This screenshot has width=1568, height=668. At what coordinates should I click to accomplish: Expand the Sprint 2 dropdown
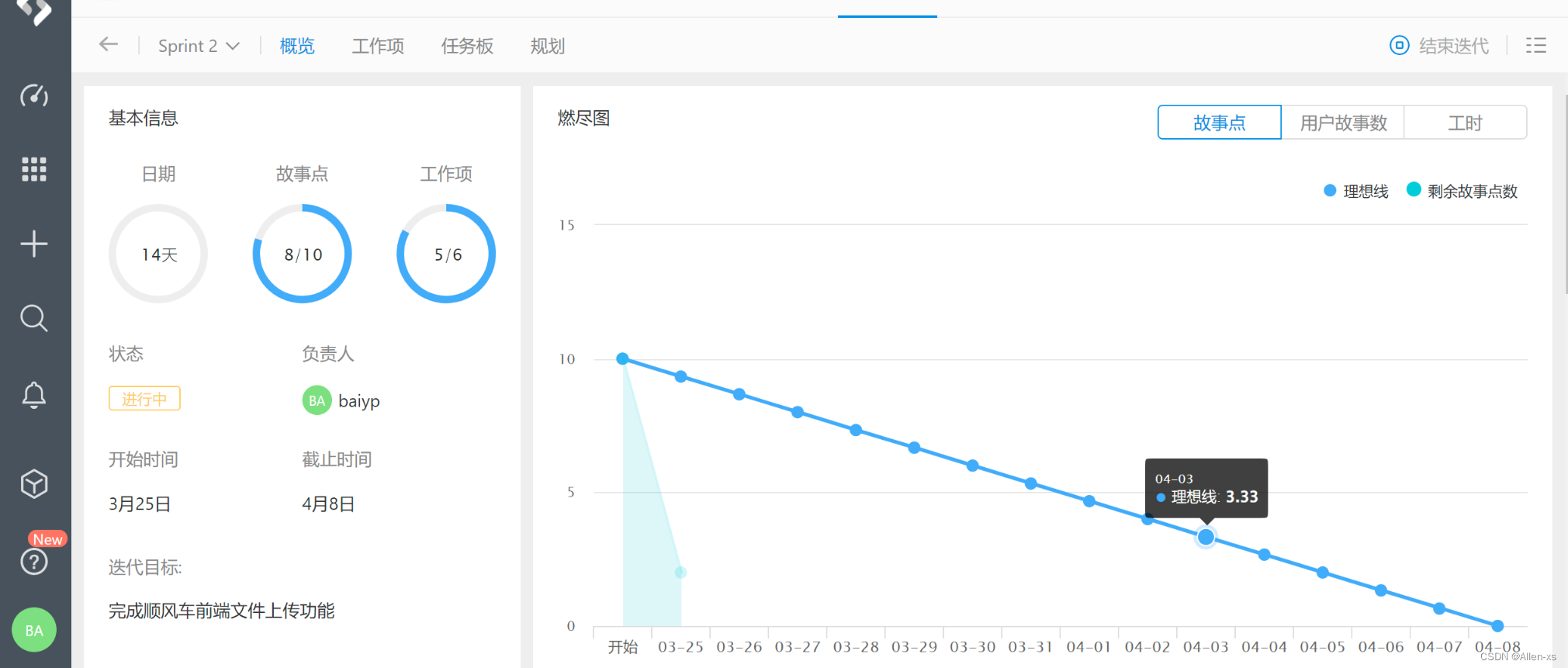click(199, 46)
